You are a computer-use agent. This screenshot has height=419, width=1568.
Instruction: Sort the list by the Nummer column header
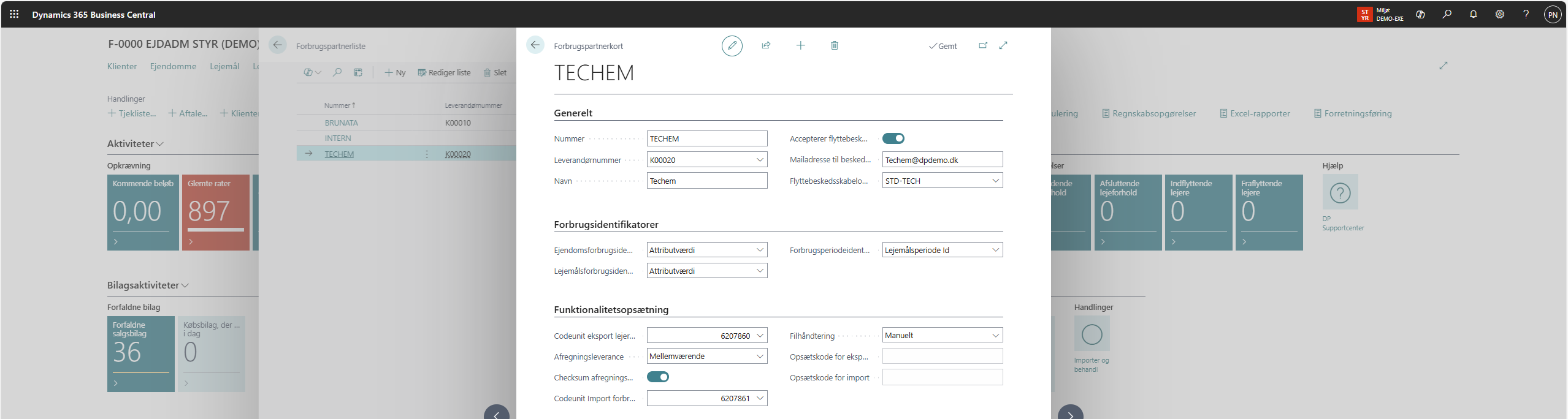340,105
